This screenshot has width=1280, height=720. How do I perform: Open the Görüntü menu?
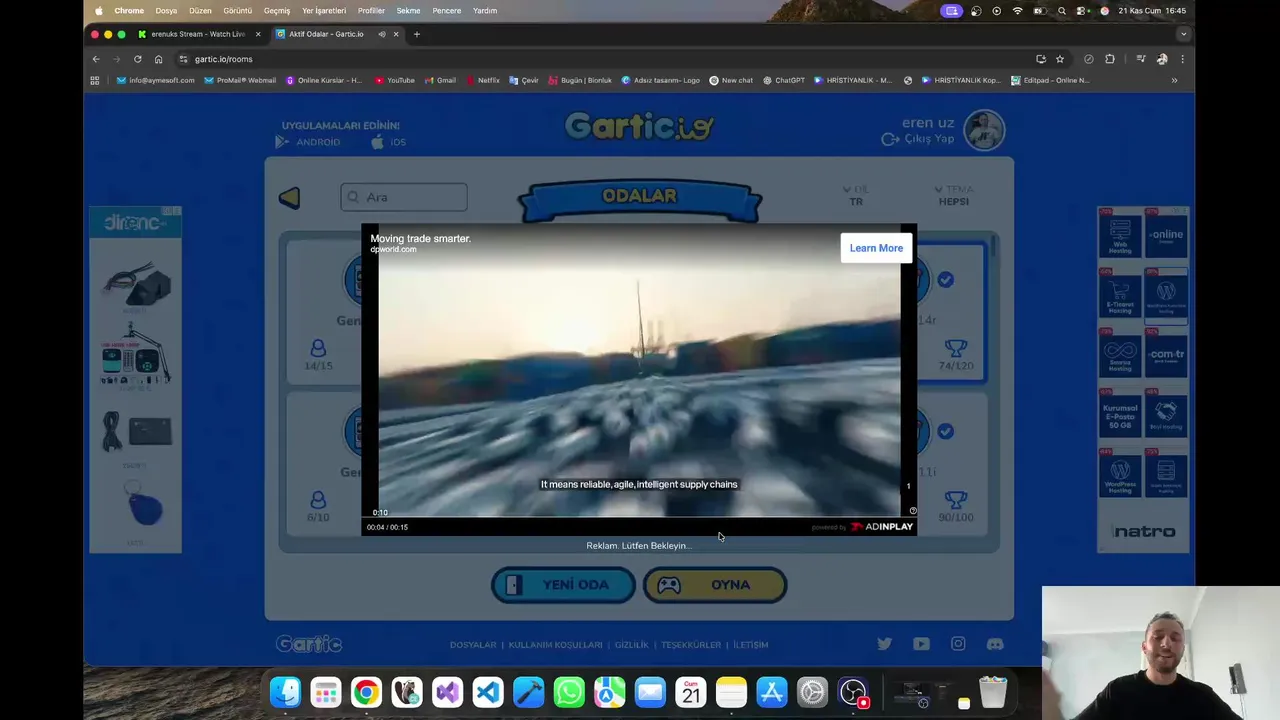pos(238,11)
